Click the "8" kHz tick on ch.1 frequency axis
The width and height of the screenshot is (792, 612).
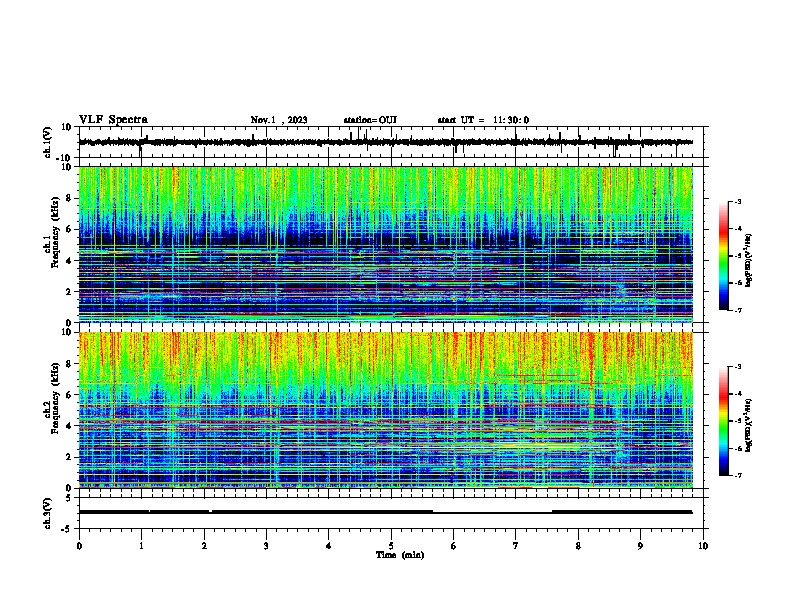click(70, 198)
